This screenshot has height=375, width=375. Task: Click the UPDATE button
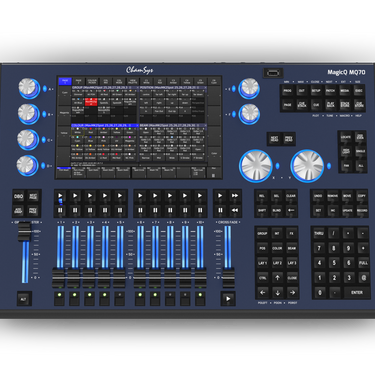pos(347,210)
